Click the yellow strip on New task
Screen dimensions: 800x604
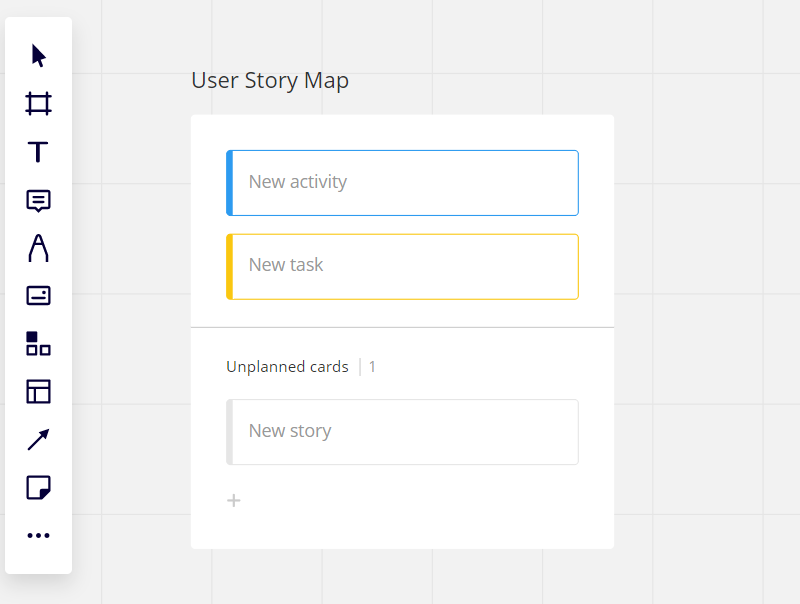click(230, 266)
